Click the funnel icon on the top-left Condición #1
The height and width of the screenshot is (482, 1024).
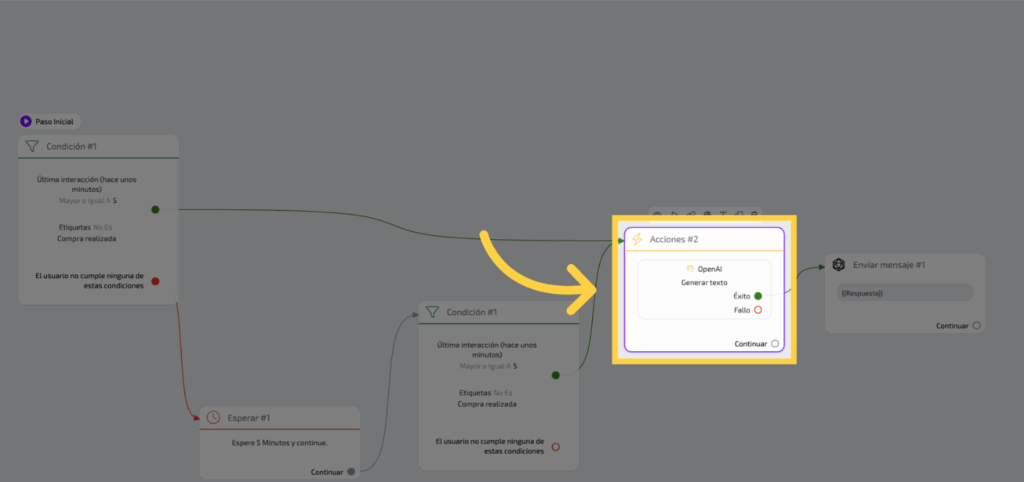point(31,147)
